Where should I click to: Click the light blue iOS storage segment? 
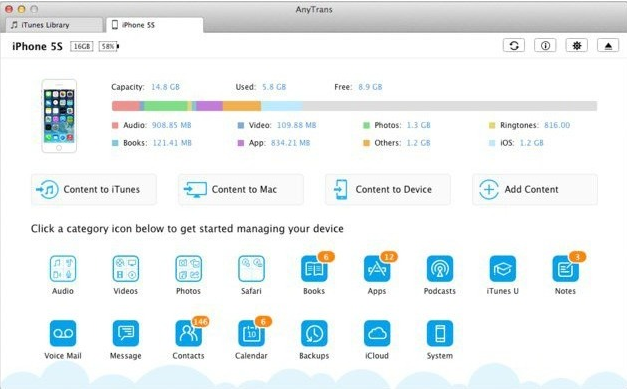point(282,106)
